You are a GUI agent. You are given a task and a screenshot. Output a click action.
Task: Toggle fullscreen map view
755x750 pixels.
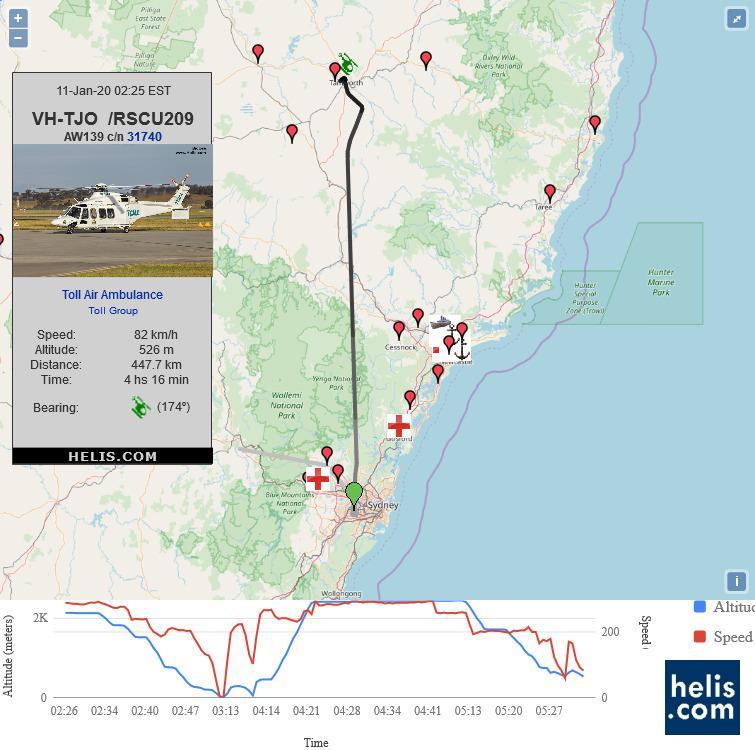pyautogui.click(x=736, y=18)
